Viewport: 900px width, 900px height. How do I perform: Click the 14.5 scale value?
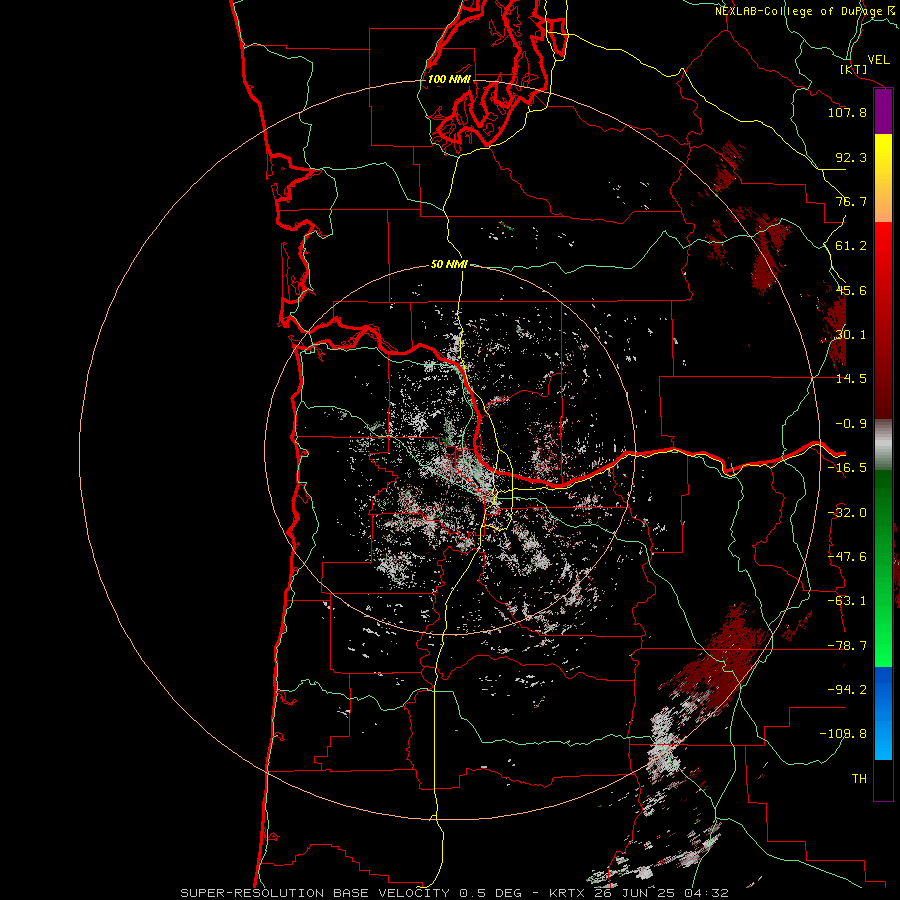[x=851, y=379]
